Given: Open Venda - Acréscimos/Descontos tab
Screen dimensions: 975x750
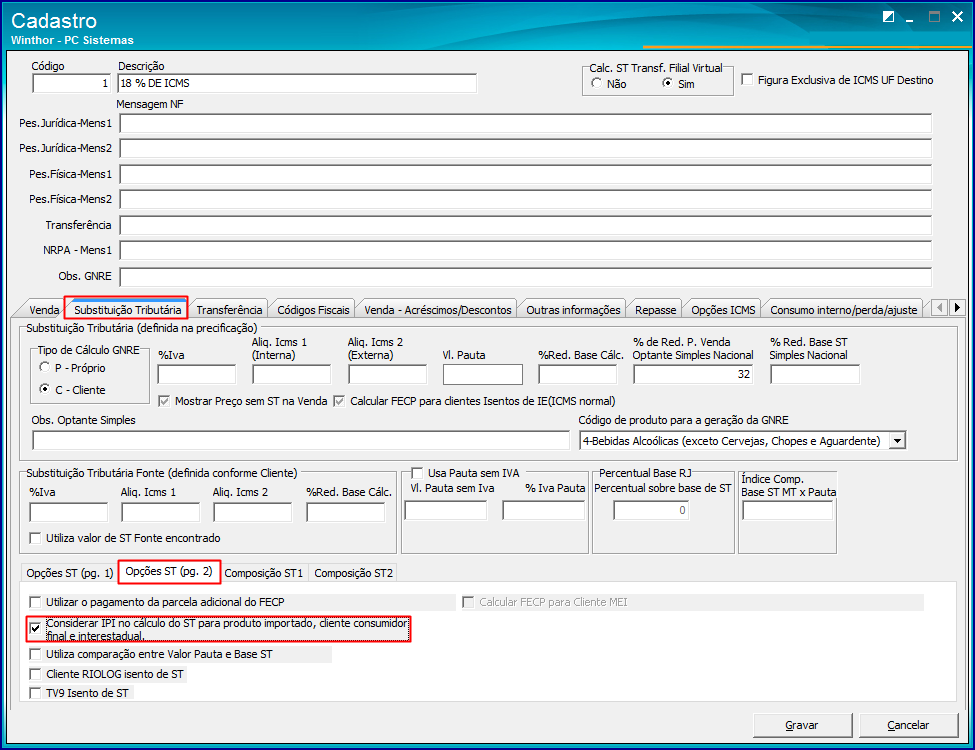Looking at the screenshot, I should (x=438, y=310).
